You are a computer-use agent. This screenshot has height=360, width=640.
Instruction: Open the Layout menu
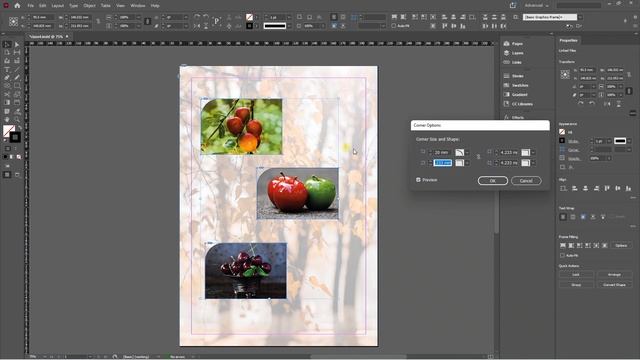click(x=58, y=6)
